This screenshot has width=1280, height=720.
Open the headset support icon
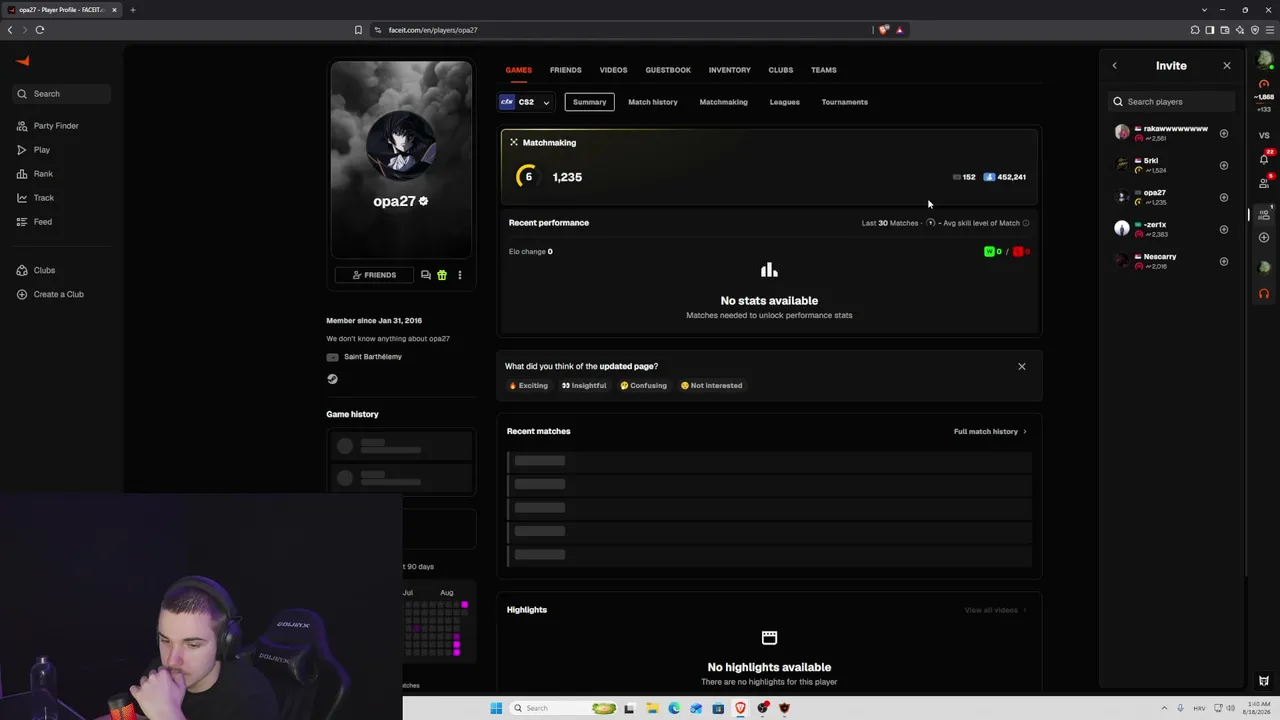(1264, 294)
